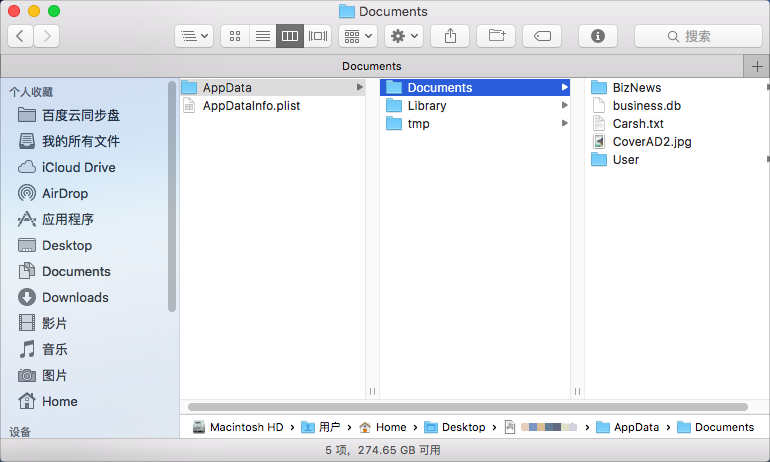Select highlighted Documents folder in column
Viewport: 770px width, 462px height.
click(x=475, y=87)
